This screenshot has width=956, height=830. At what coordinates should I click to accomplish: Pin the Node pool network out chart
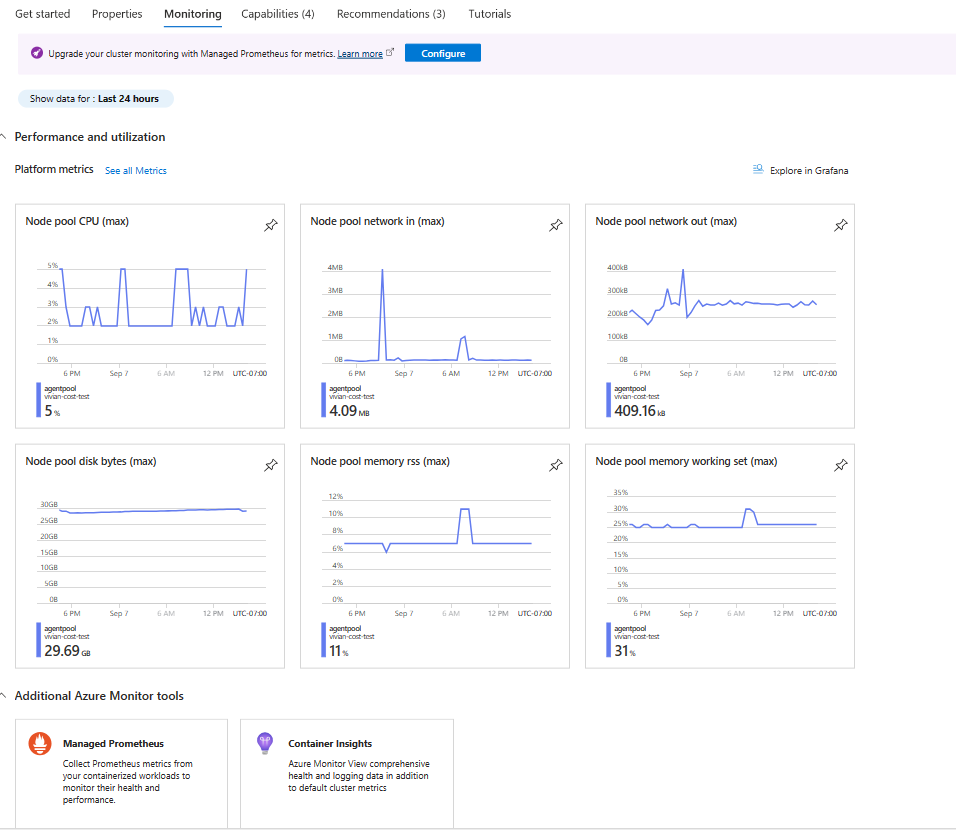click(841, 226)
